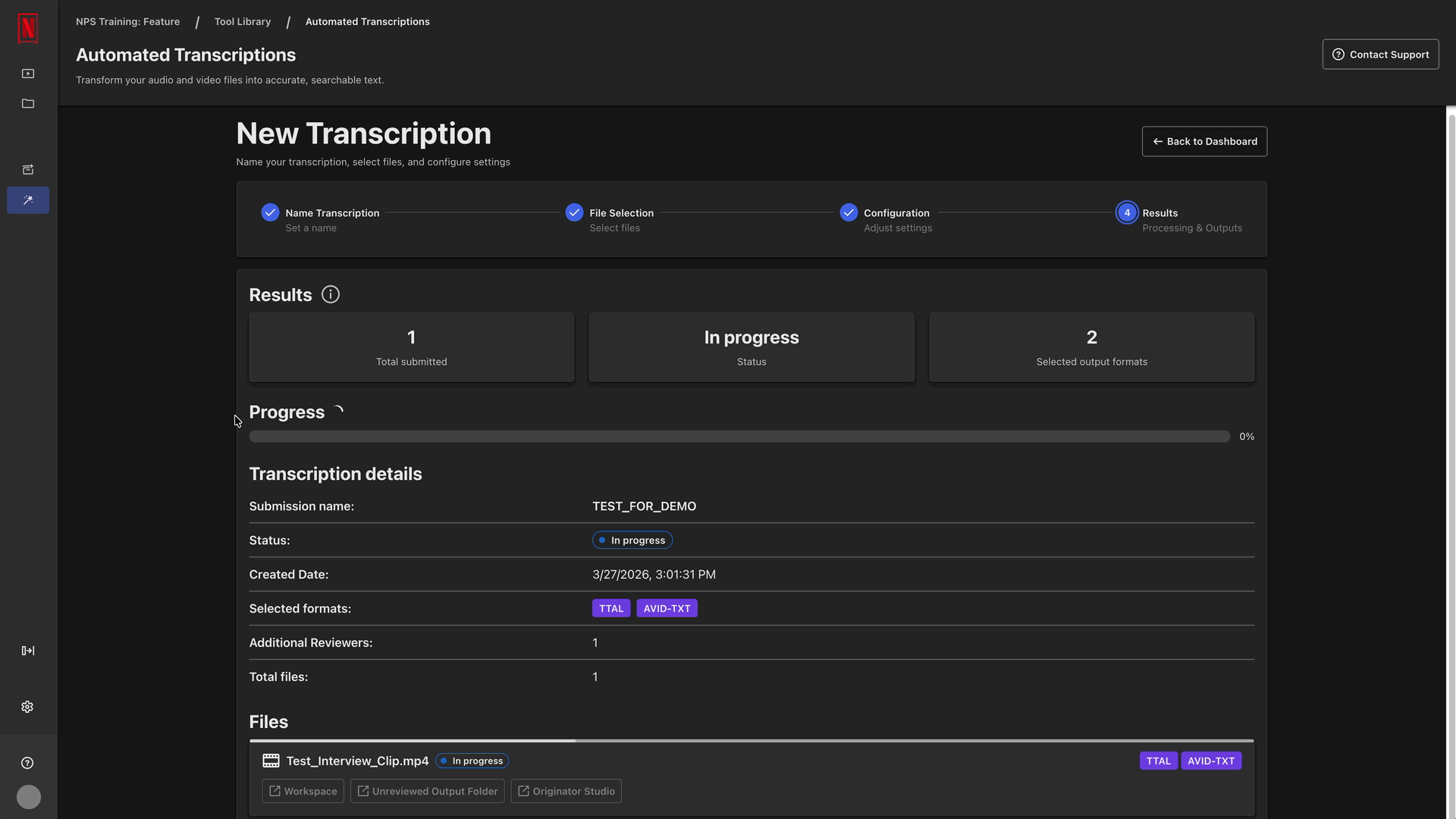This screenshot has height=819, width=1456.
Task: Open NPS Training: Feature breadcrumb
Action: pyautogui.click(x=127, y=21)
